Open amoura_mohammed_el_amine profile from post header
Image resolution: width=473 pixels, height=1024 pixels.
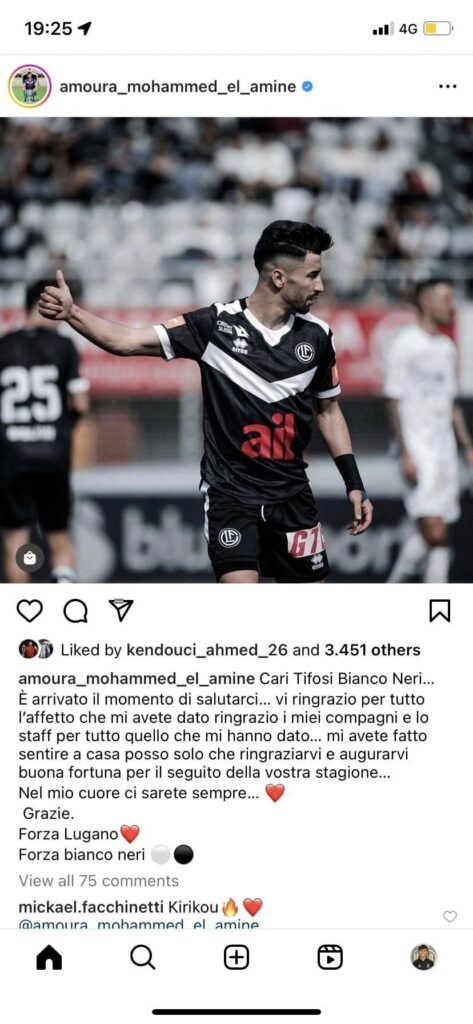178,86
